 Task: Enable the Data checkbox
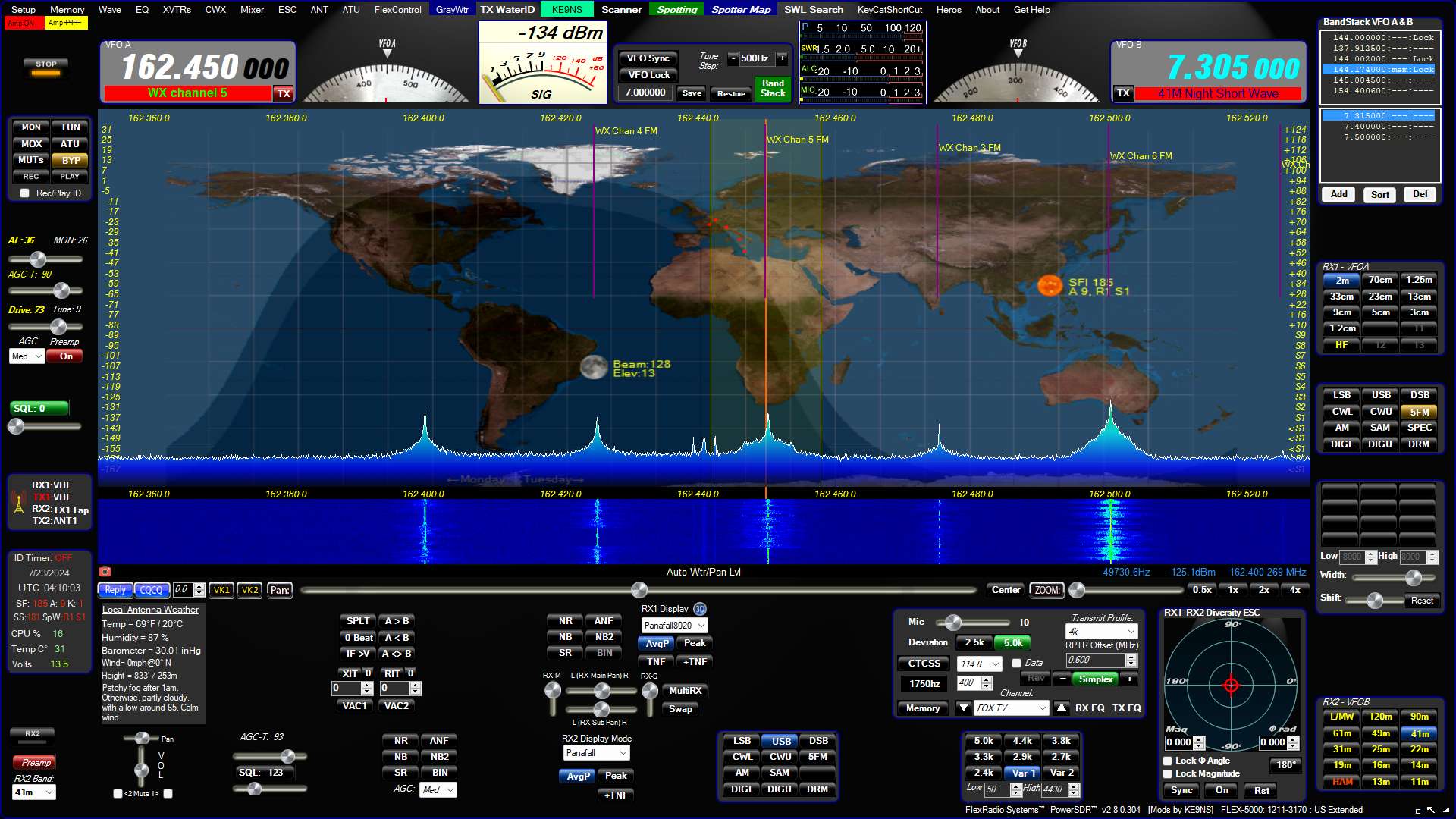coord(1017,664)
